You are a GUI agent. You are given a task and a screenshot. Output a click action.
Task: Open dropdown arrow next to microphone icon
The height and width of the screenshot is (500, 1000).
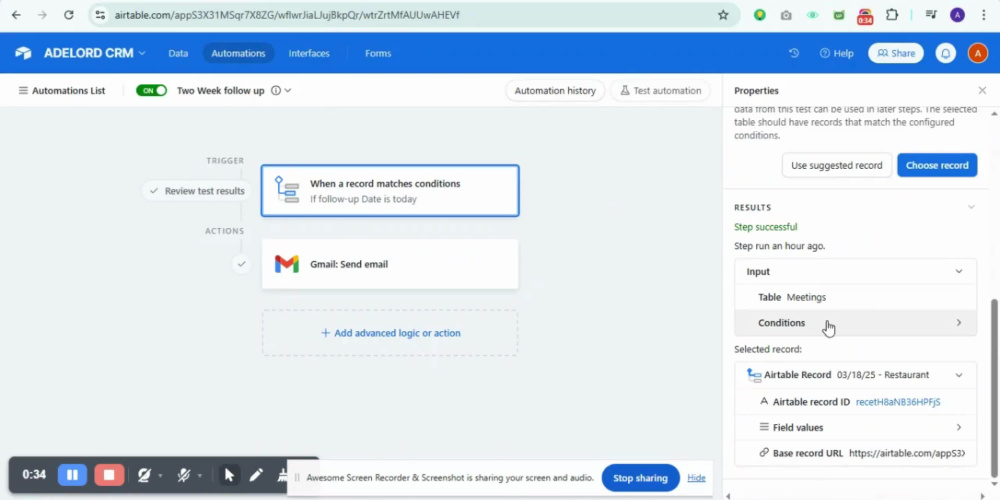pyautogui.click(x=200, y=476)
